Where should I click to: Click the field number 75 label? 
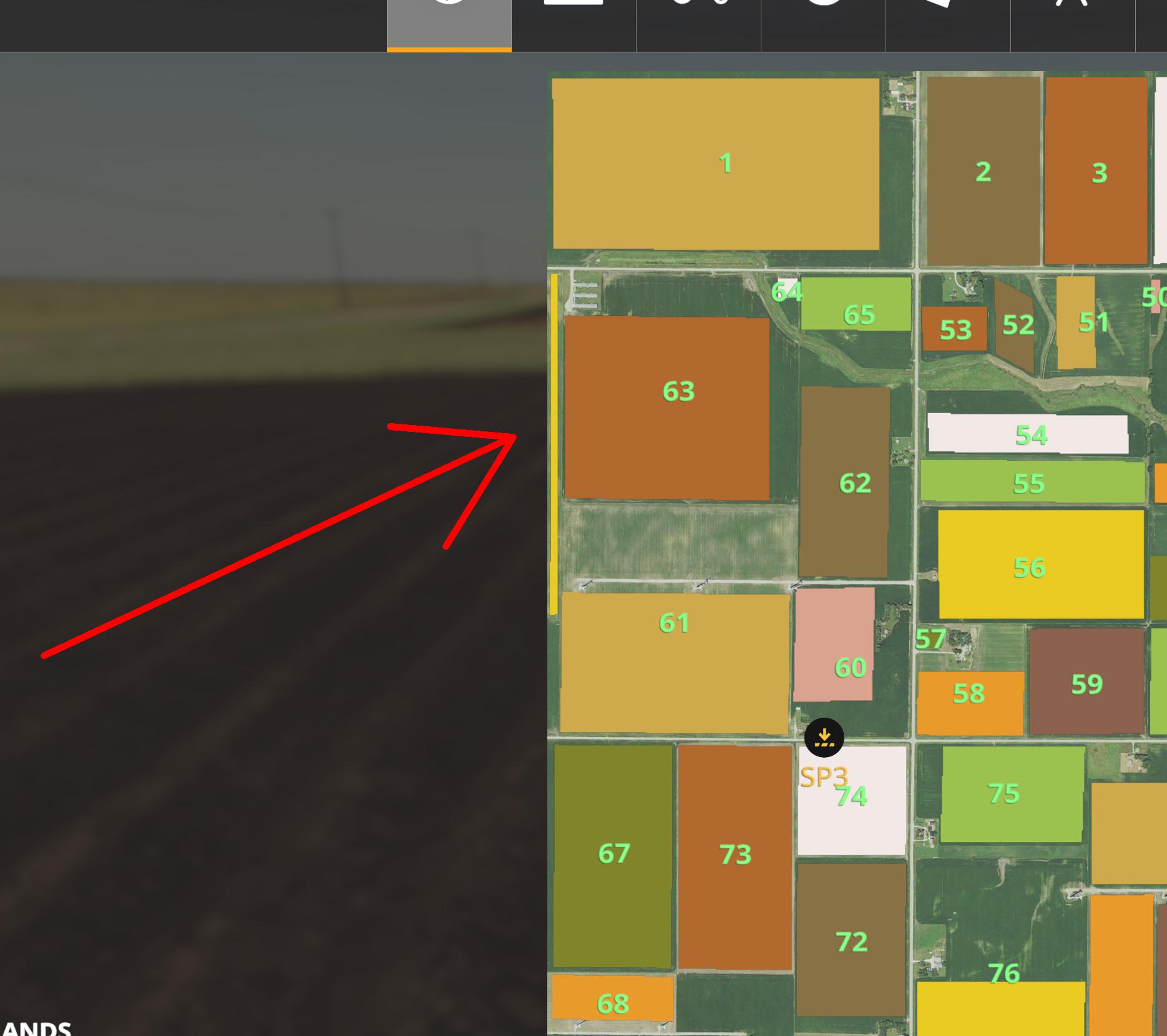(1003, 793)
